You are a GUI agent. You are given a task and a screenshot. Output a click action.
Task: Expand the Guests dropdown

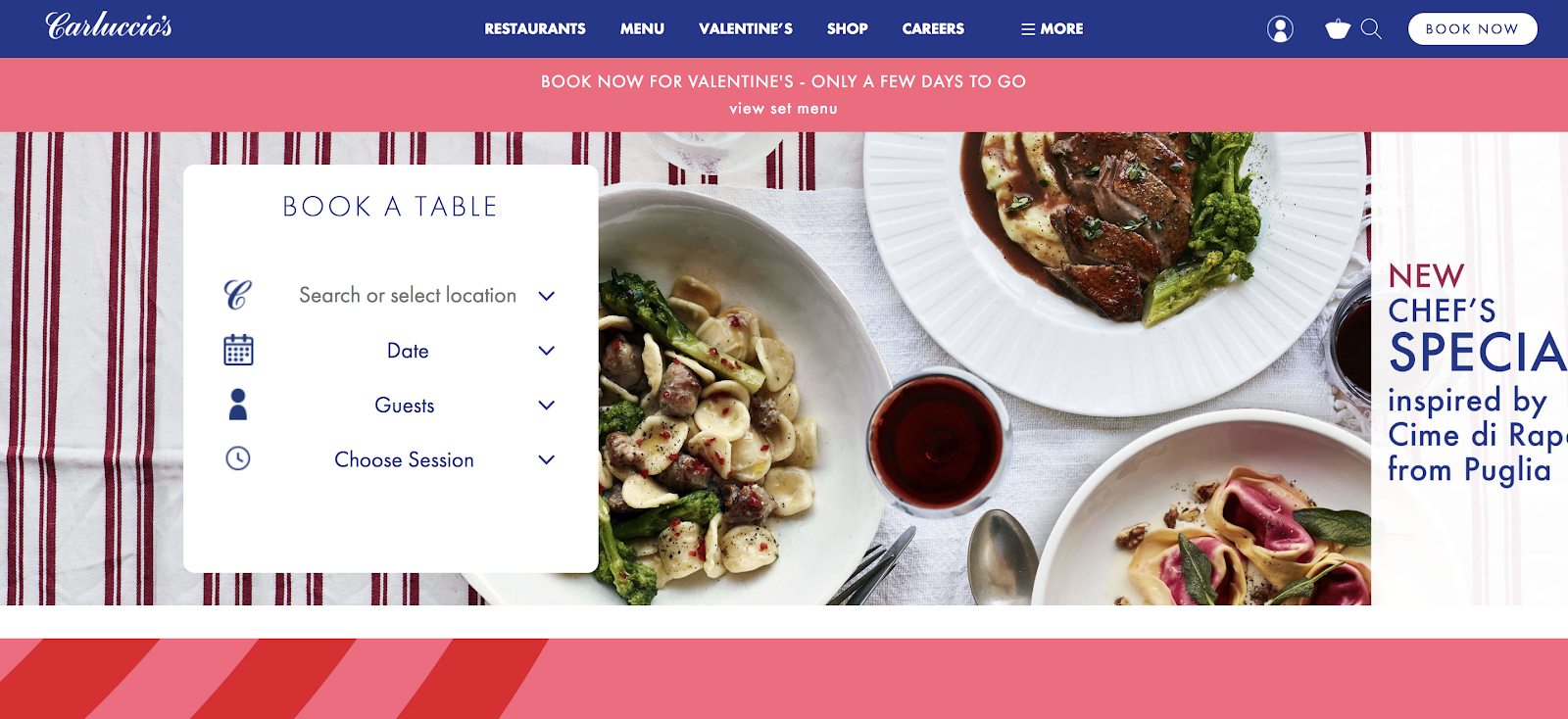pos(547,406)
